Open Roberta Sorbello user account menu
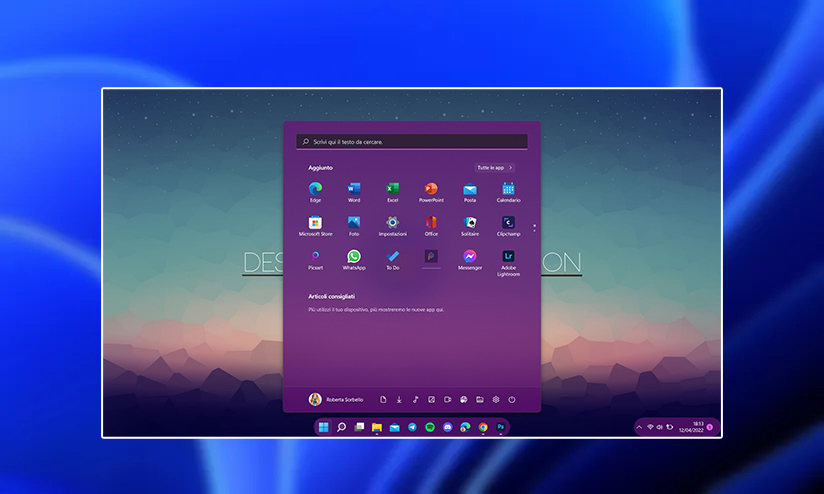This screenshot has height=494, width=824. [x=336, y=399]
